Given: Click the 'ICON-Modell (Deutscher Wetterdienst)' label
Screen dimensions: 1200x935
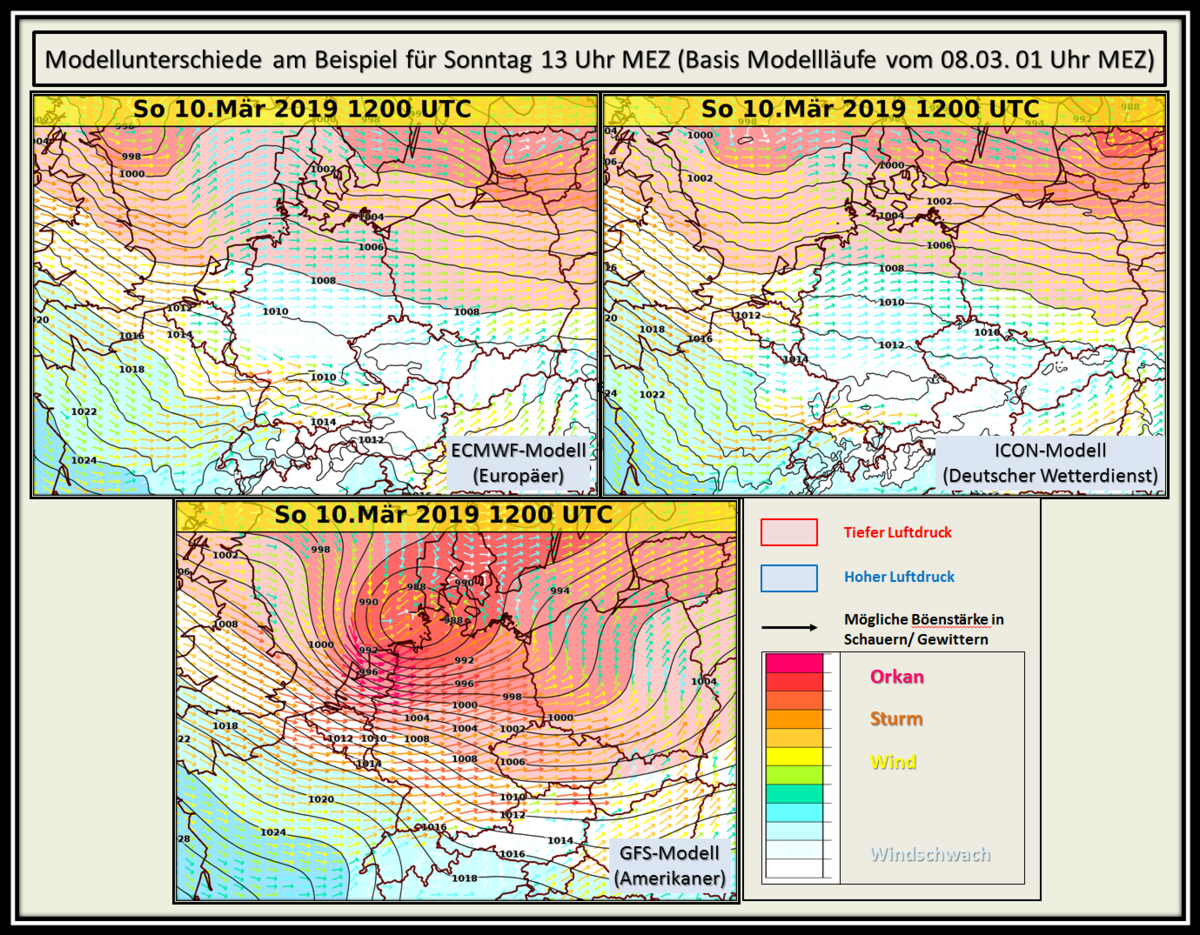Looking at the screenshot, I should coord(1050,464).
